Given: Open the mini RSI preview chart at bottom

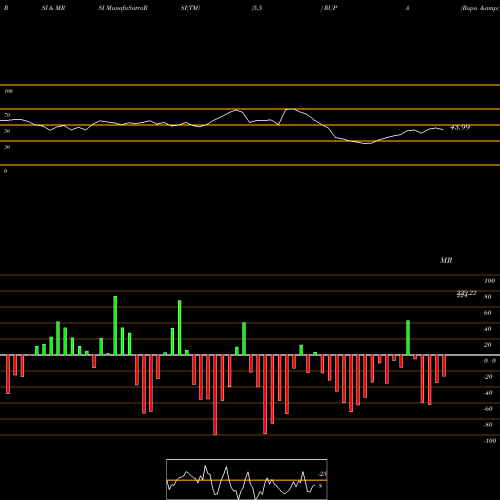Looking at the screenshot, I should 247,479.
